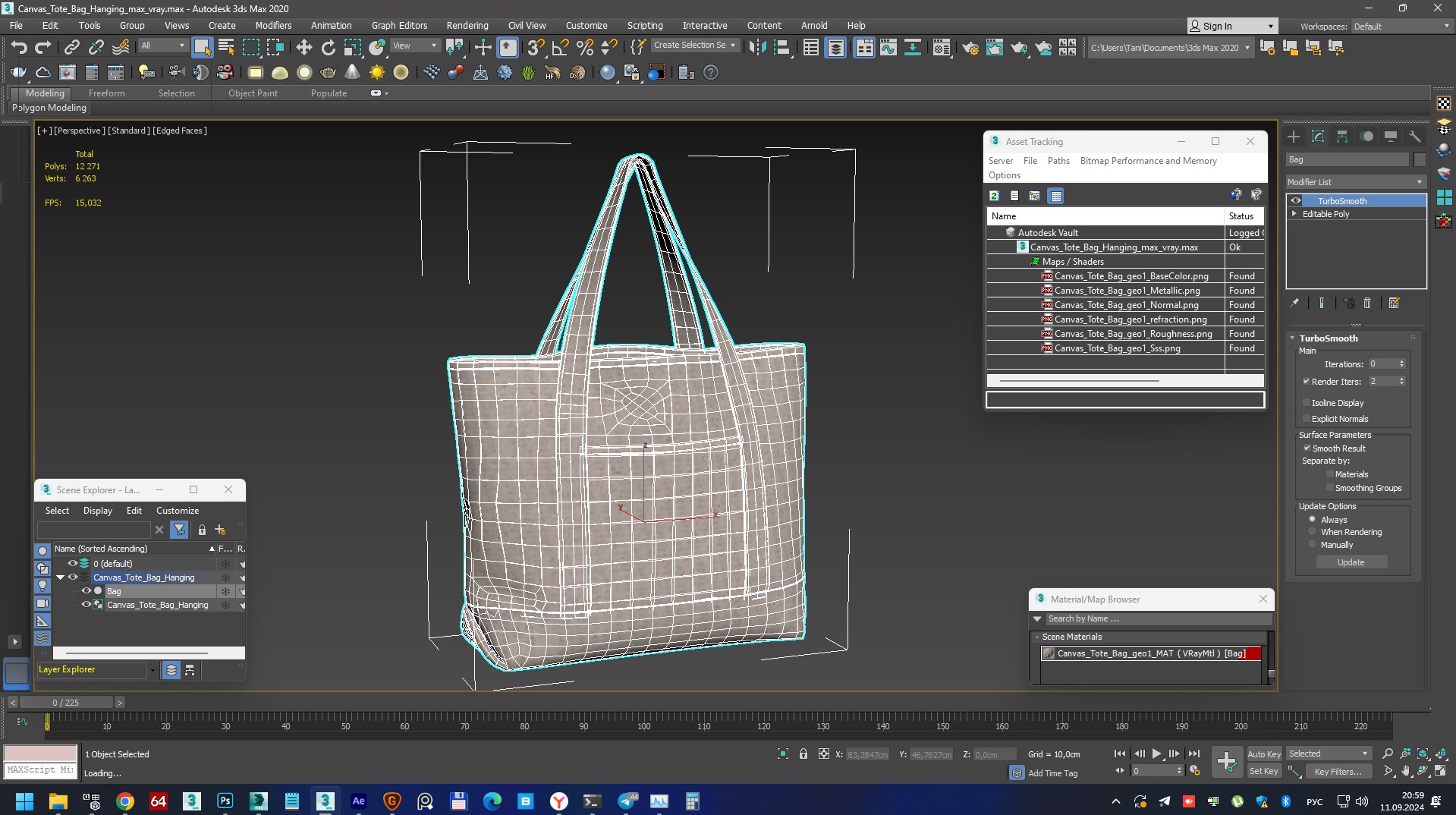The image size is (1456, 815).
Task: Click the Rotate tool icon
Action: [x=328, y=48]
